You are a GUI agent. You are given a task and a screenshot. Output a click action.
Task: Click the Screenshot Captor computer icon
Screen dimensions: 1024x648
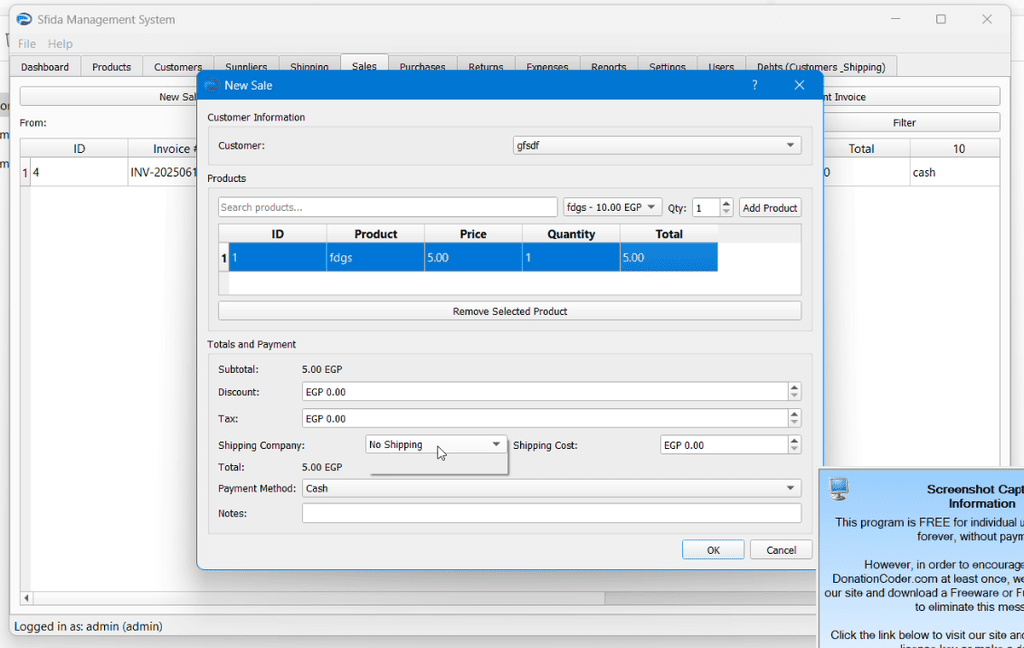(x=839, y=489)
